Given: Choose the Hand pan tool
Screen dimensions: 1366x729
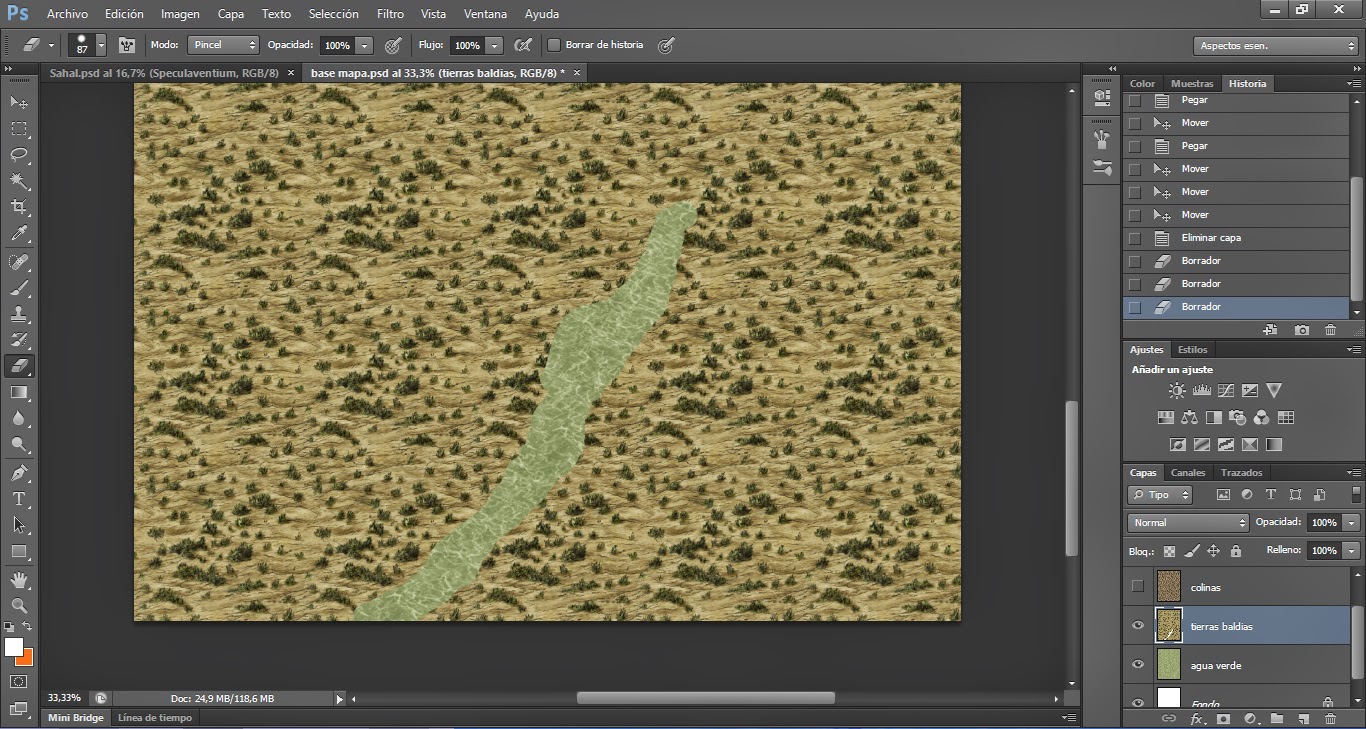Looking at the screenshot, I should (x=19, y=579).
